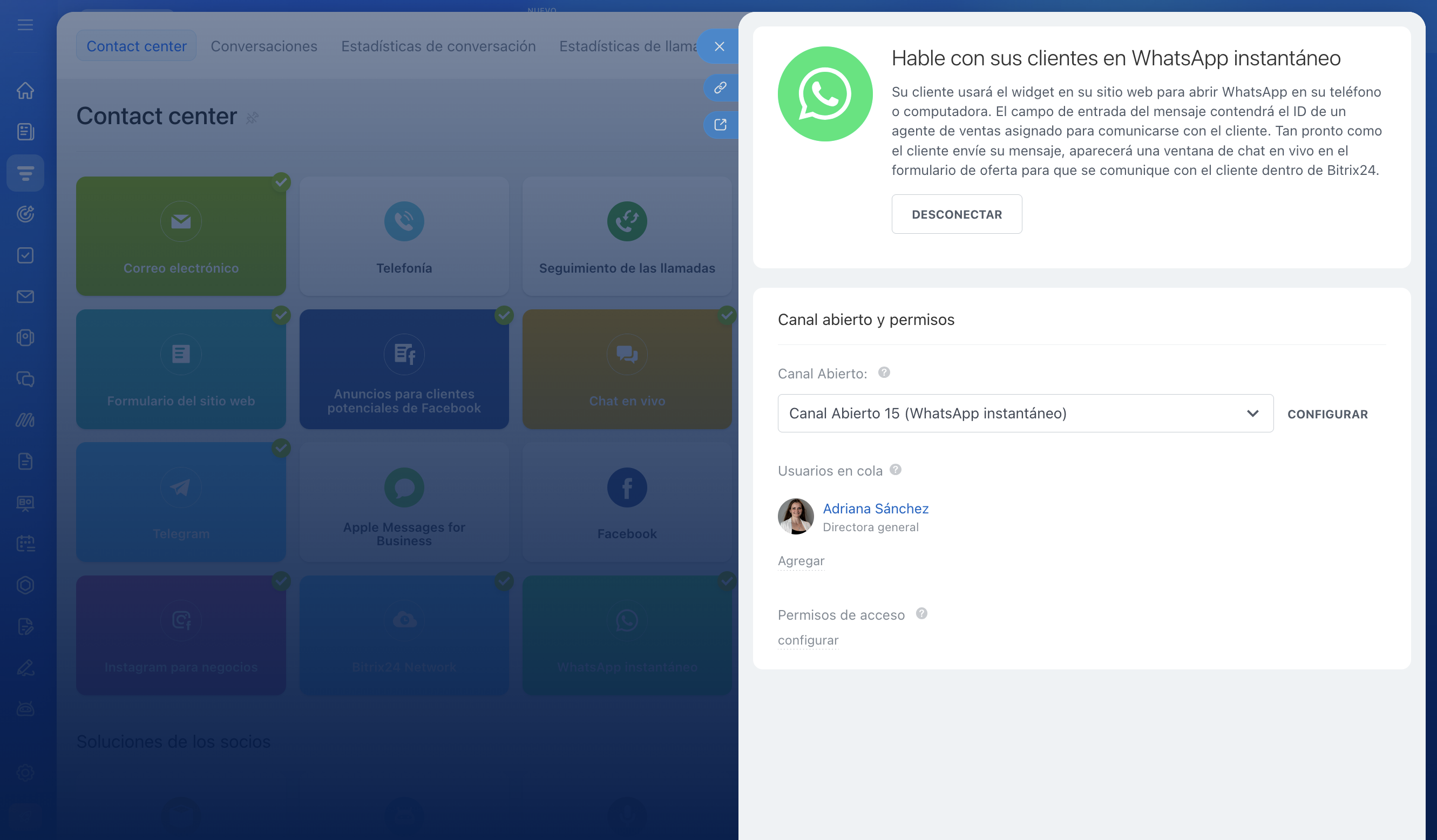Image resolution: width=1437 pixels, height=840 pixels.
Task: Click help icon beside Permisos de acceso
Action: pos(921,614)
